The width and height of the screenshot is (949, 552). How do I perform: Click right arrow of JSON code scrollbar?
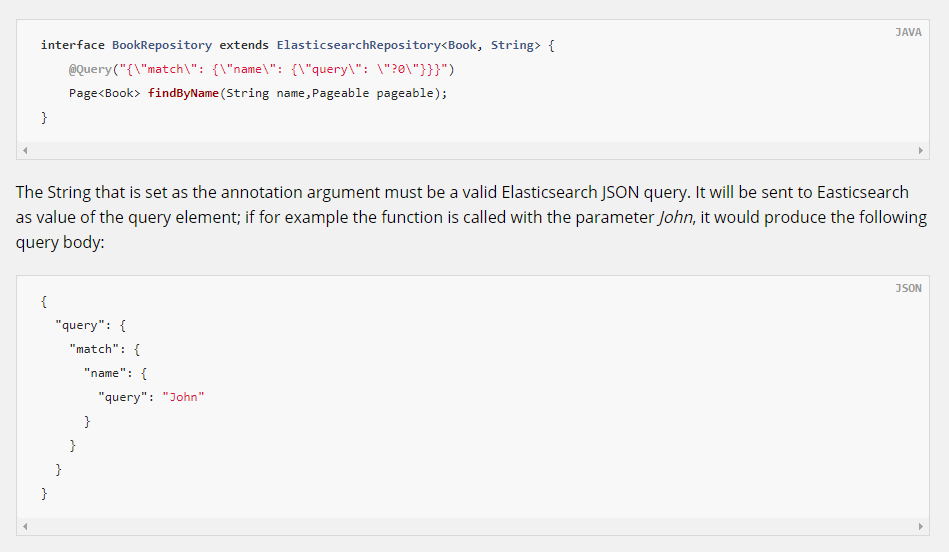pos(921,526)
